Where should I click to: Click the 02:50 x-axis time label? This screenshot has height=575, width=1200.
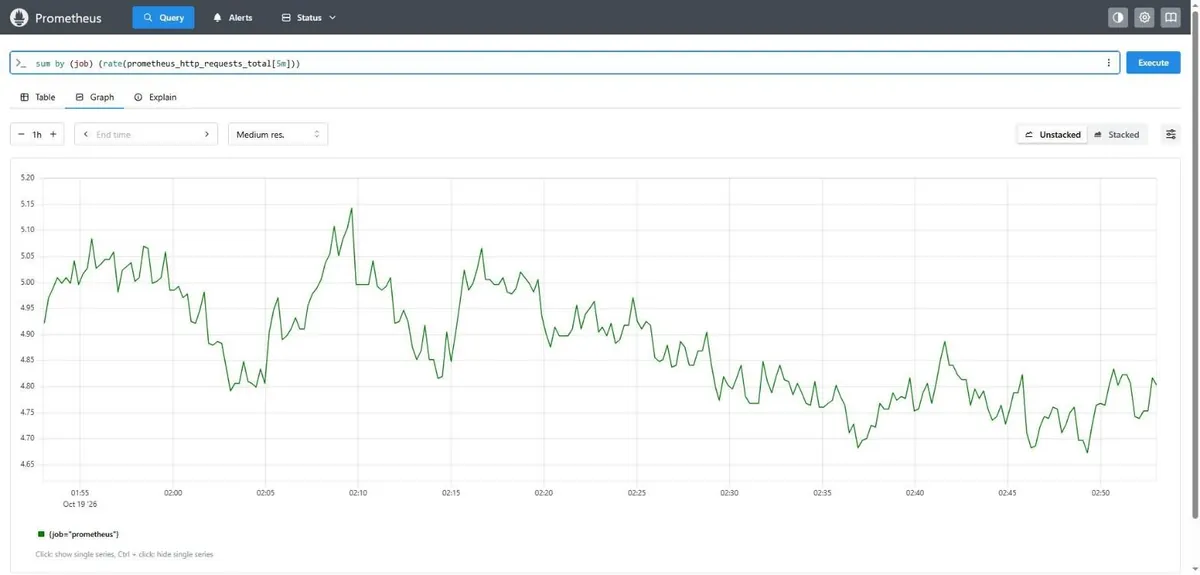pos(1100,493)
